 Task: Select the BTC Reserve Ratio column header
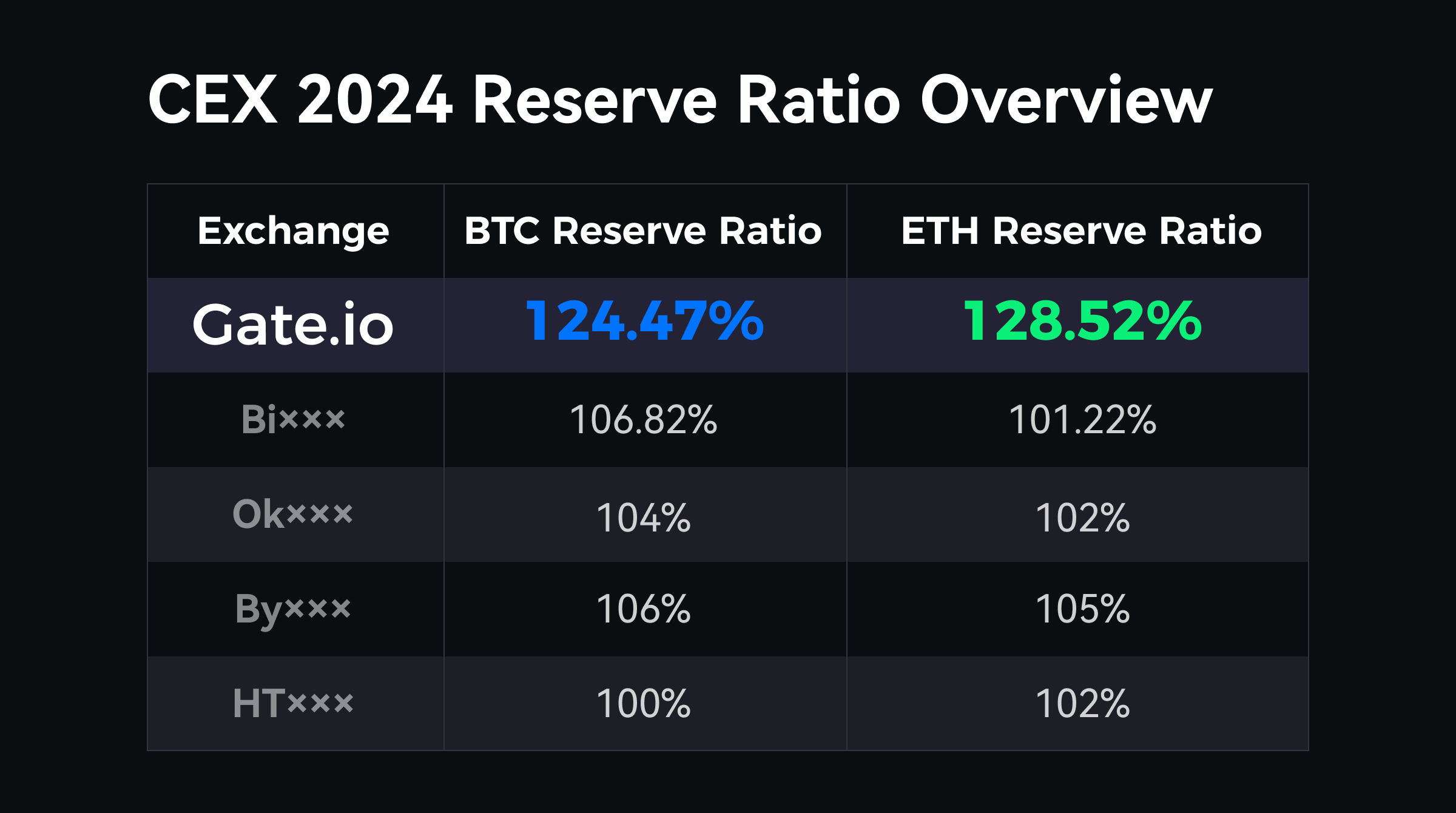pos(643,231)
